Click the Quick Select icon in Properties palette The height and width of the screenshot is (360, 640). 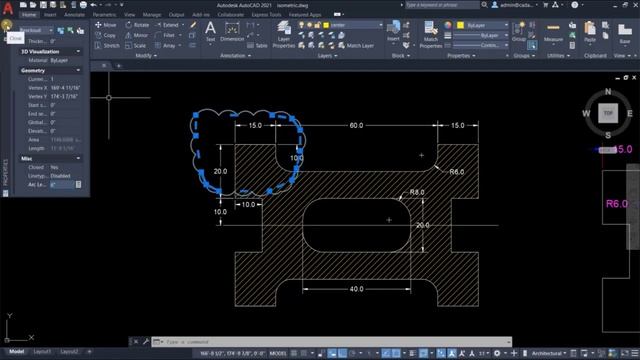tap(81, 30)
